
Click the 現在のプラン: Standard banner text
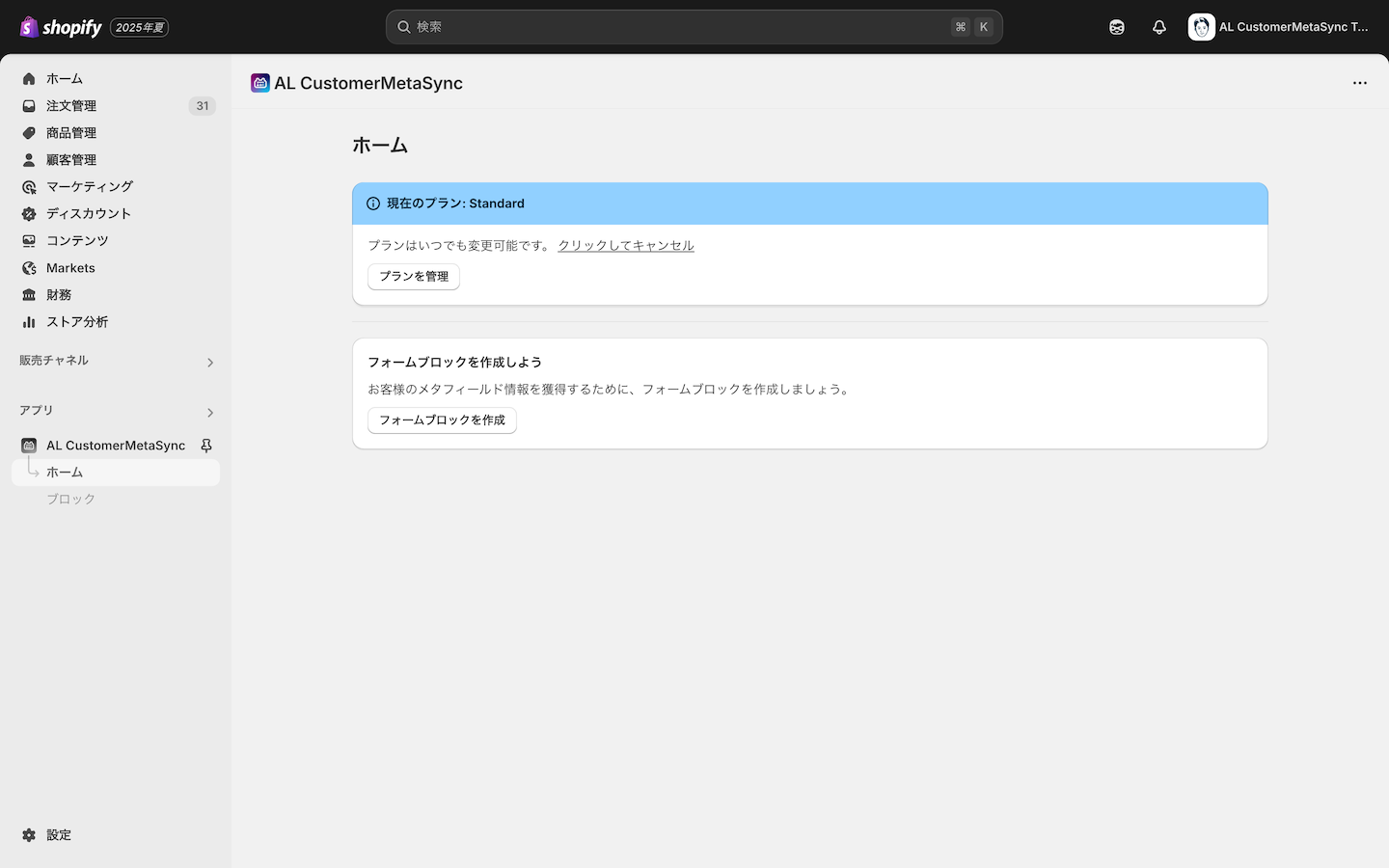456,203
